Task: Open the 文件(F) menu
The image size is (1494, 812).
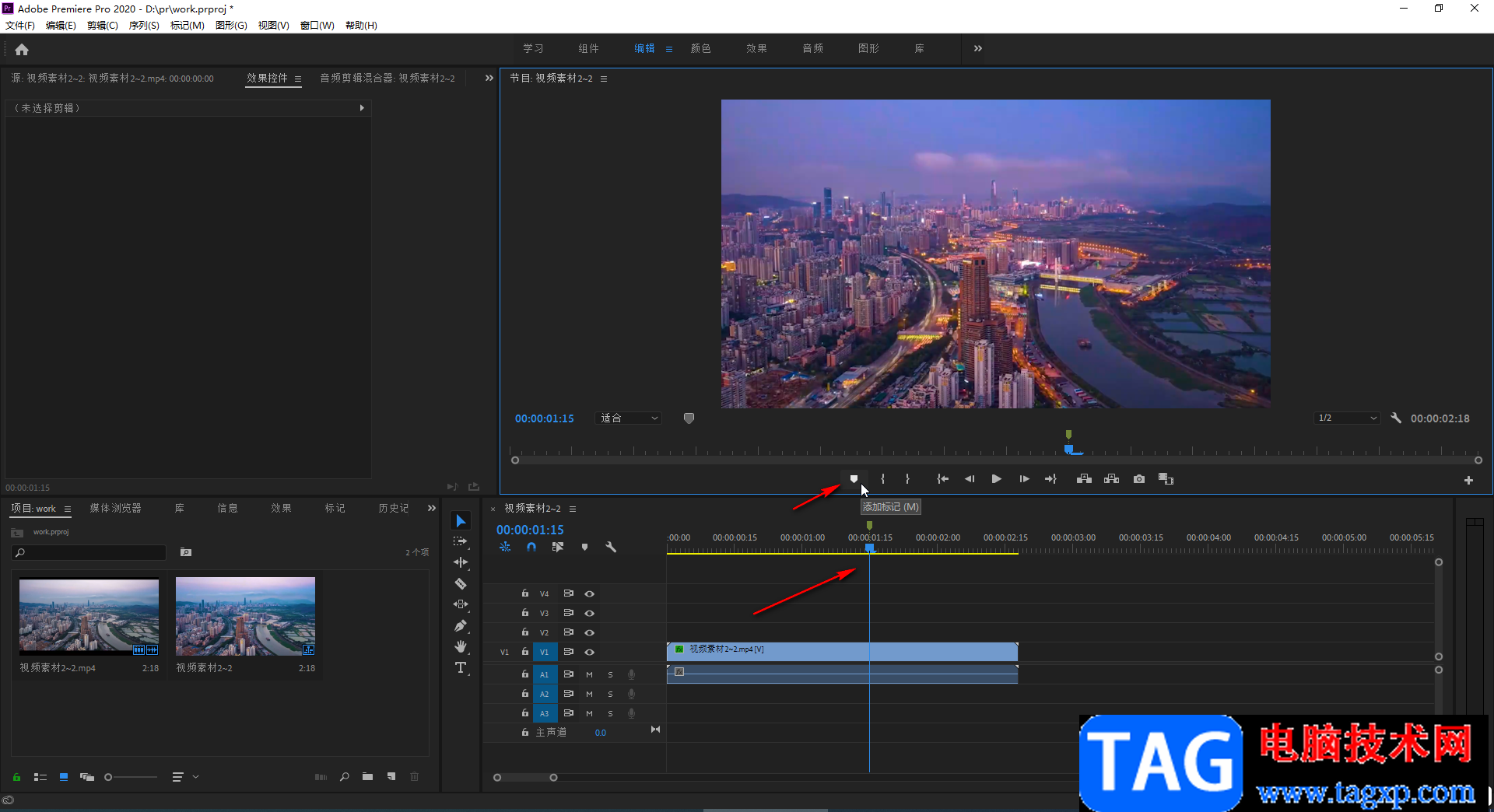Action: 20,26
